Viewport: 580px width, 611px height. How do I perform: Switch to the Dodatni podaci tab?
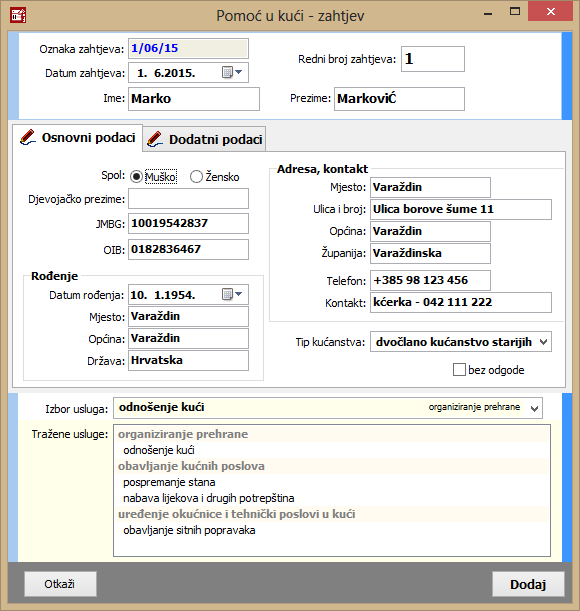[x=205, y=140]
